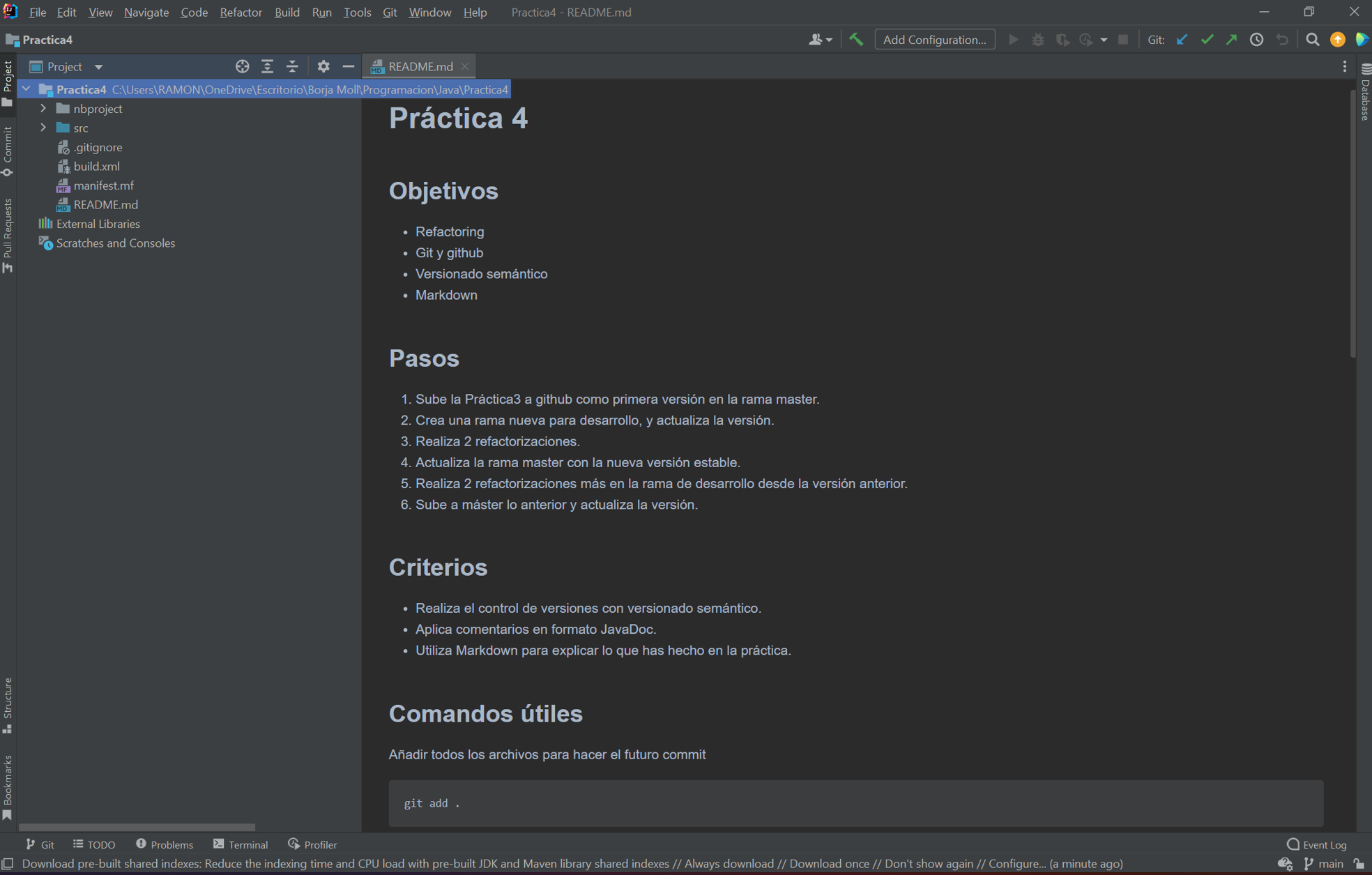1372x875 pixels.
Task: Select the Commit checkmark icon in Git toolbar
Action: (1207, 40)
